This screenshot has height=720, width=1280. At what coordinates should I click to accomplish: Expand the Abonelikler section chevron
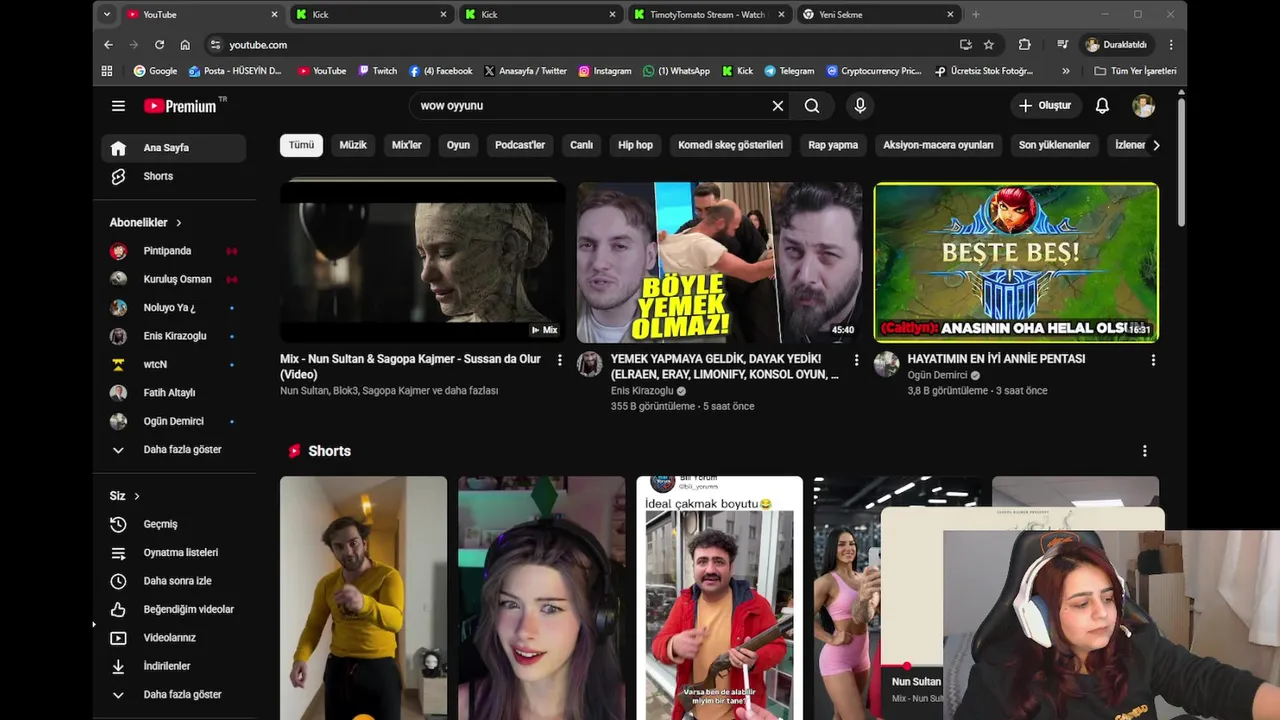click(x=179, y=223)
